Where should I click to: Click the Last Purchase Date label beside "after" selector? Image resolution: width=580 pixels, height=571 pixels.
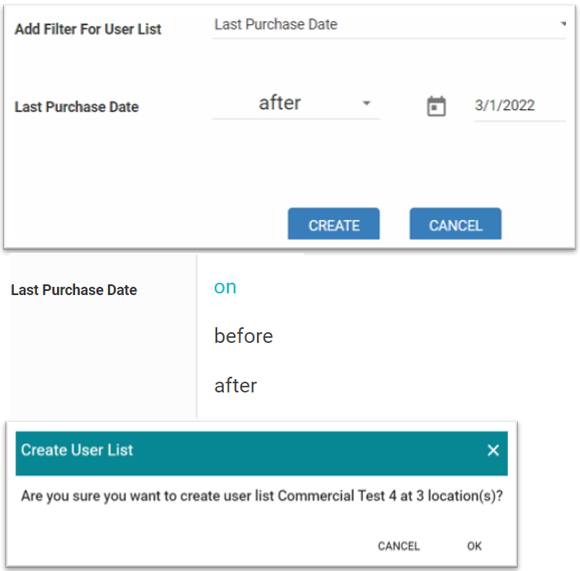(x=77, y=107)
